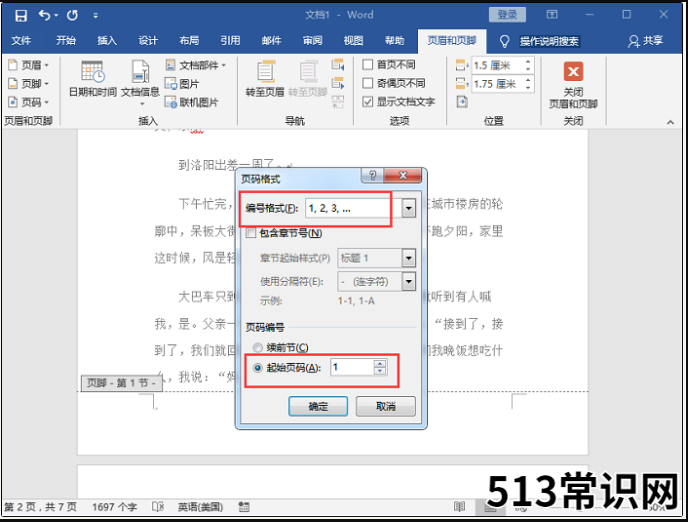The width and height of the screenshot is (688, 522).
Task: Open the 邮件 tab
Action: click(272, 41)
